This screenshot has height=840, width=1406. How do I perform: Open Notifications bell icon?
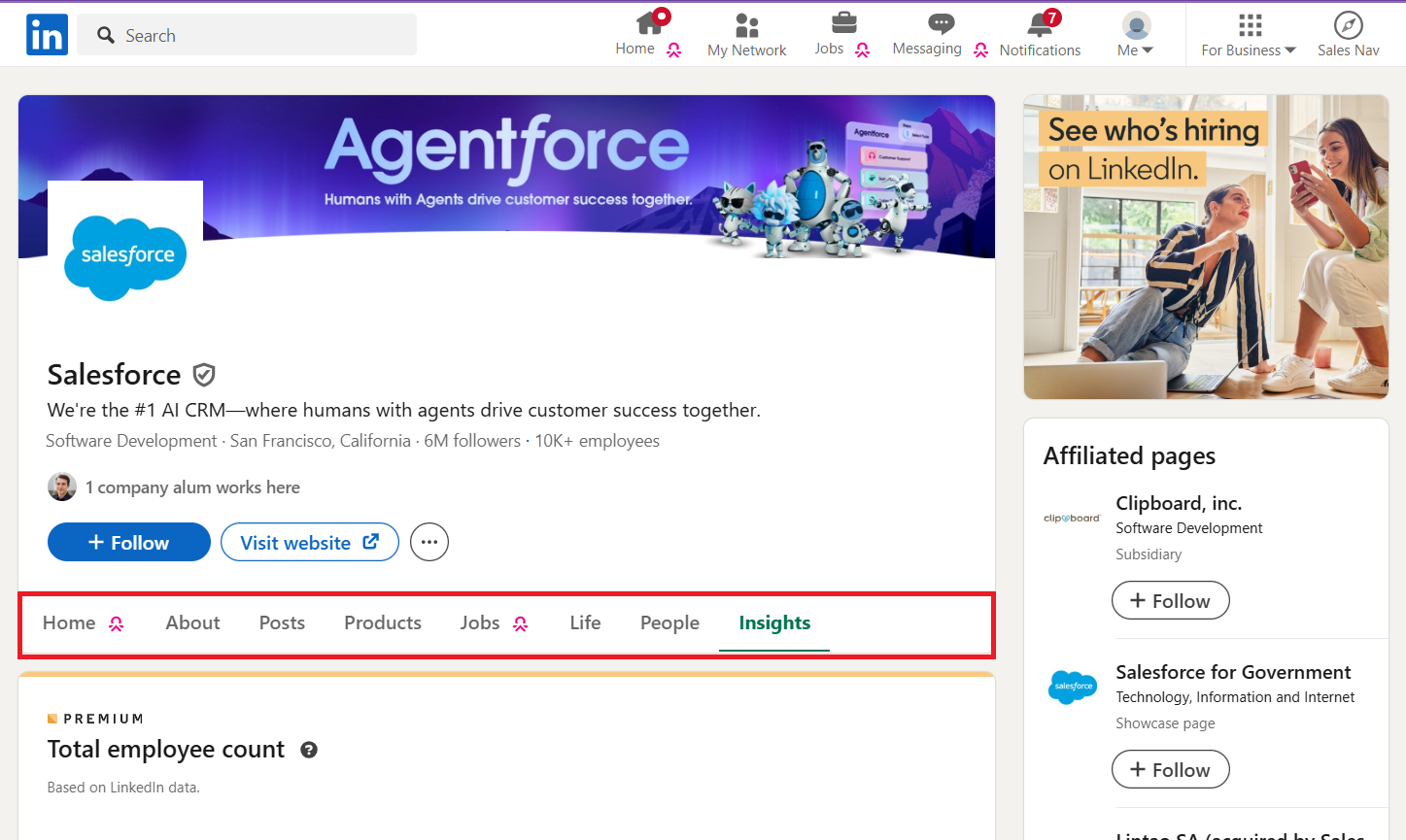click(x=1040, y=25)
